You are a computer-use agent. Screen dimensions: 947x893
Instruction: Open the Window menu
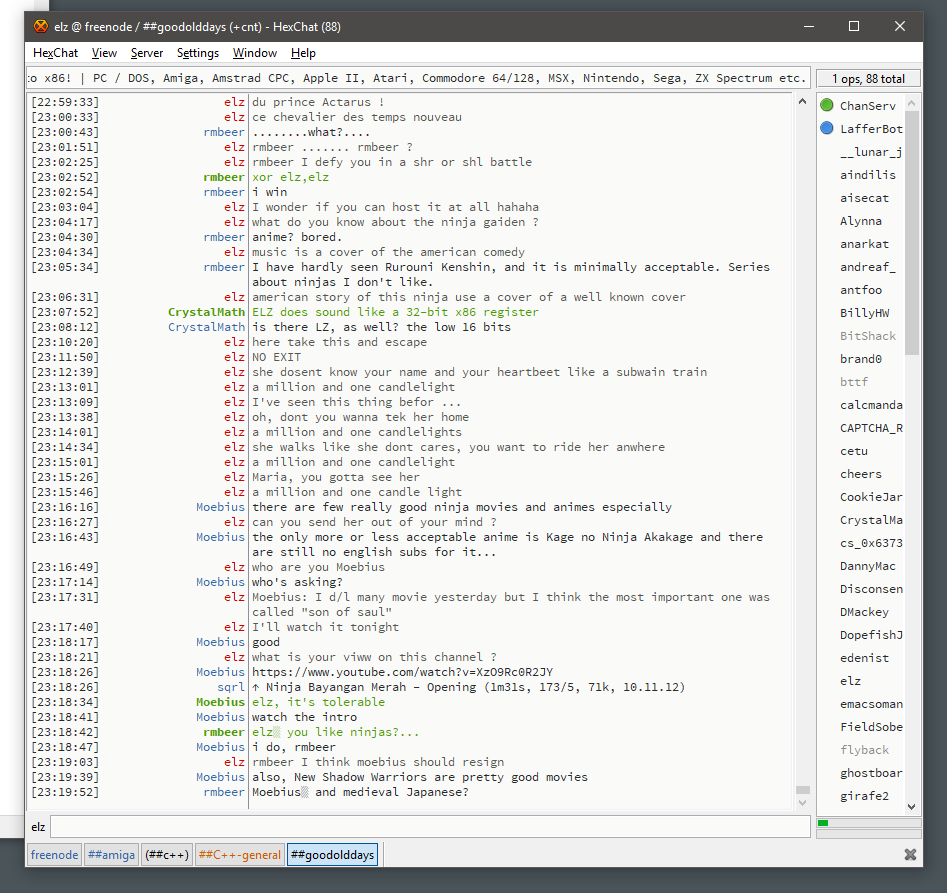click(255, 53)
